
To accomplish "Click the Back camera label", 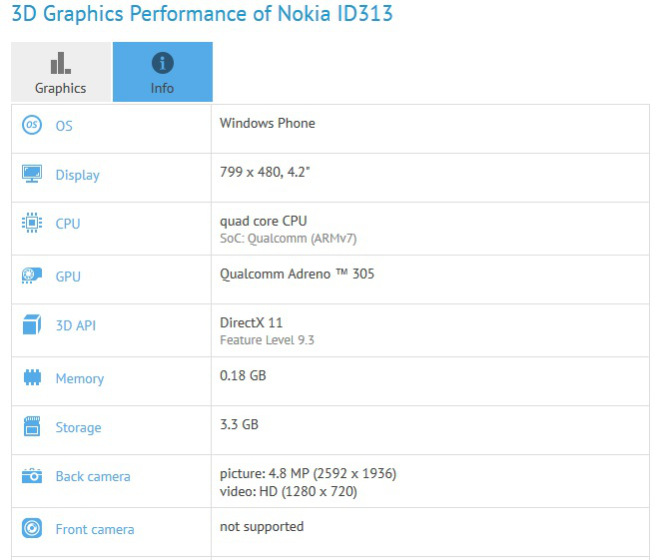I will coord(93,476).
